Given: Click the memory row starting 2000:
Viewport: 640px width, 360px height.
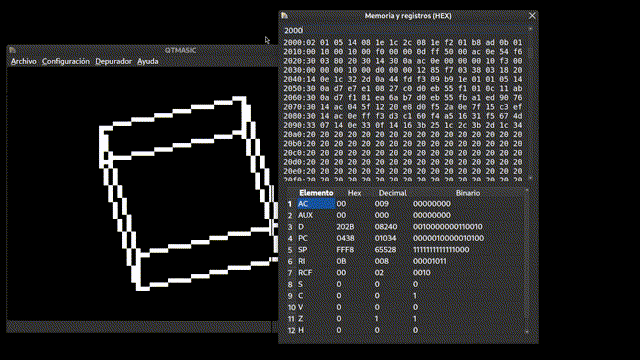Looking at the screenshot, I should 403,42.
